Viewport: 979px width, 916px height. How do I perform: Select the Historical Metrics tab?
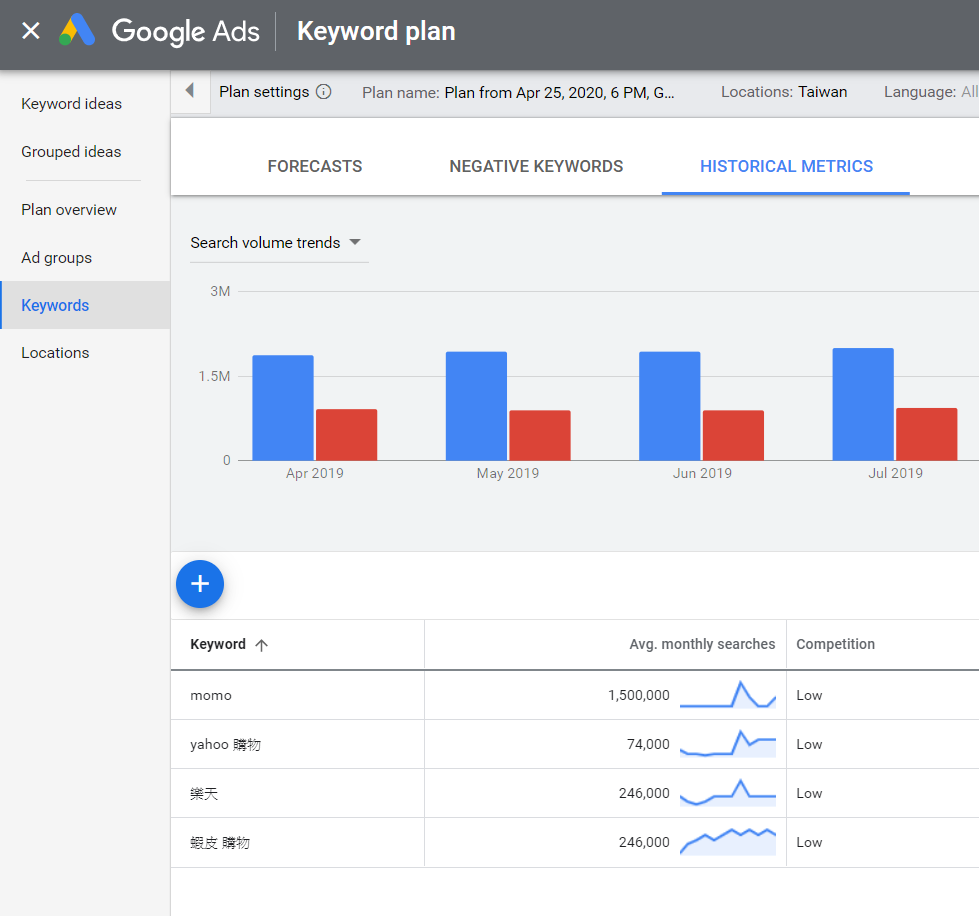tap(786, 167)
